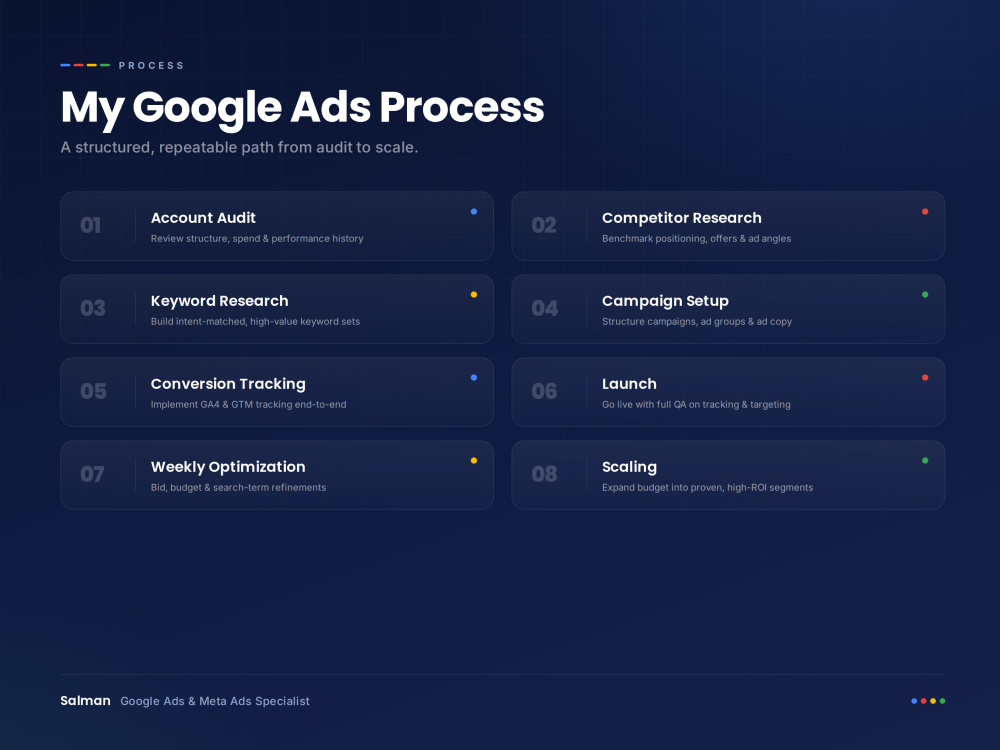1000x750 pixels.
Task: Select the Competitor Research card title
Action: 681,218
